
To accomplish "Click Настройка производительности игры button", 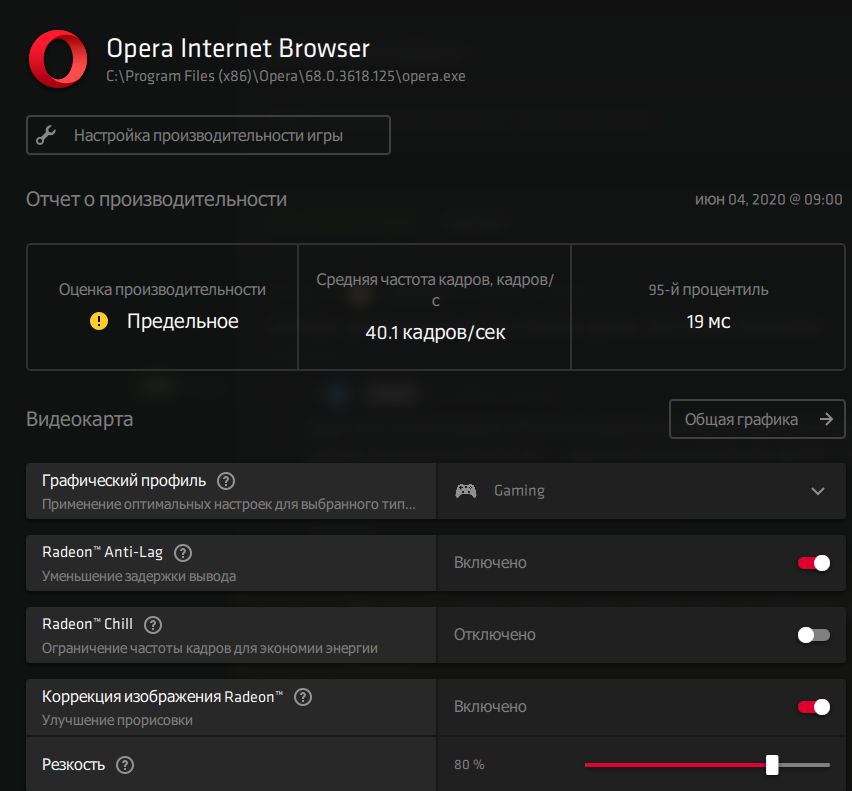I will (x=208, y=135).
